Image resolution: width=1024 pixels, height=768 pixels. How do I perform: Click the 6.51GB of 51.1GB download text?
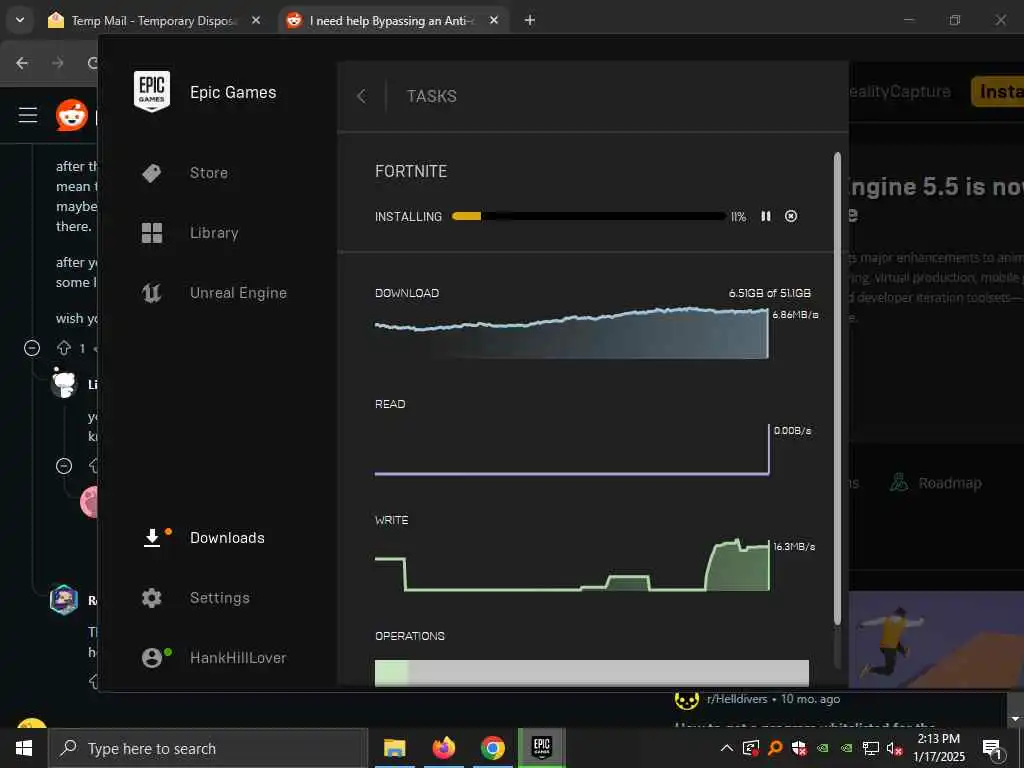770,293
